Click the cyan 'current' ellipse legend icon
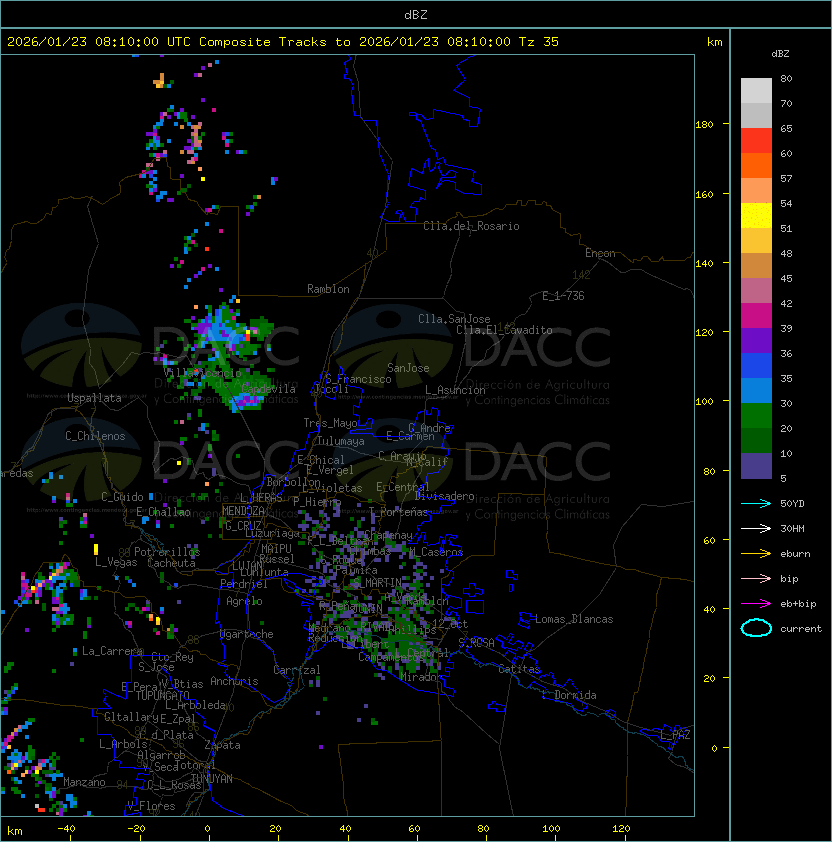Viewport: 832px width, 842px height. pos(756,628)
